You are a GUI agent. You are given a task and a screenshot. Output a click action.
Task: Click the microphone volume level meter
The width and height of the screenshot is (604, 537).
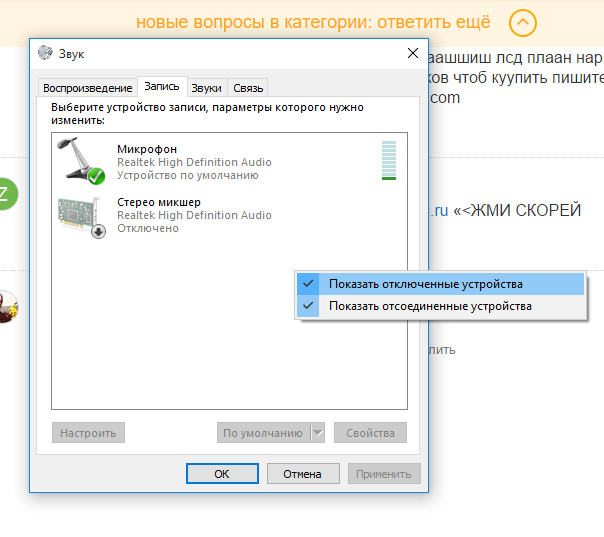(389, 160)
